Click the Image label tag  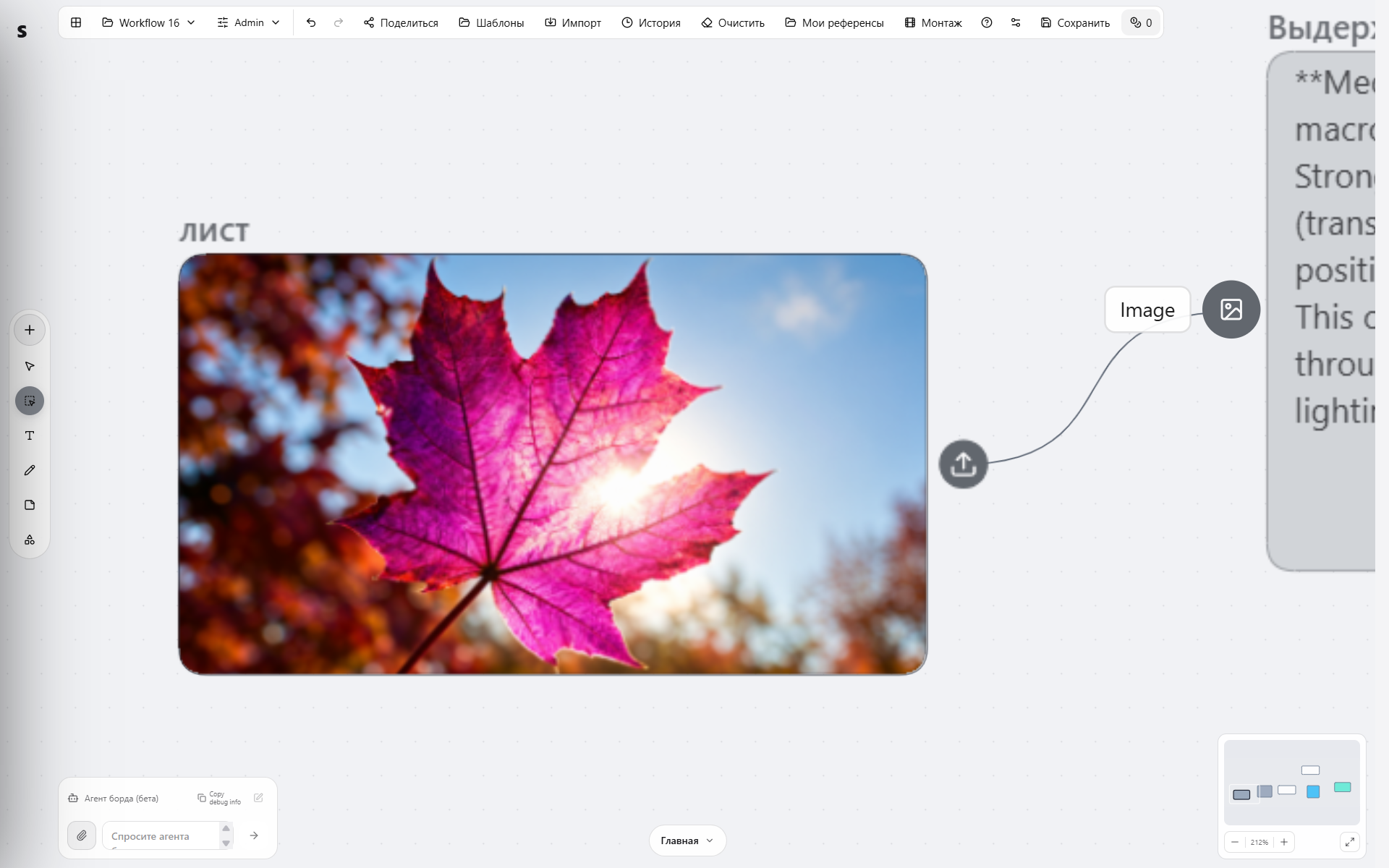[x=1147, y=310]
